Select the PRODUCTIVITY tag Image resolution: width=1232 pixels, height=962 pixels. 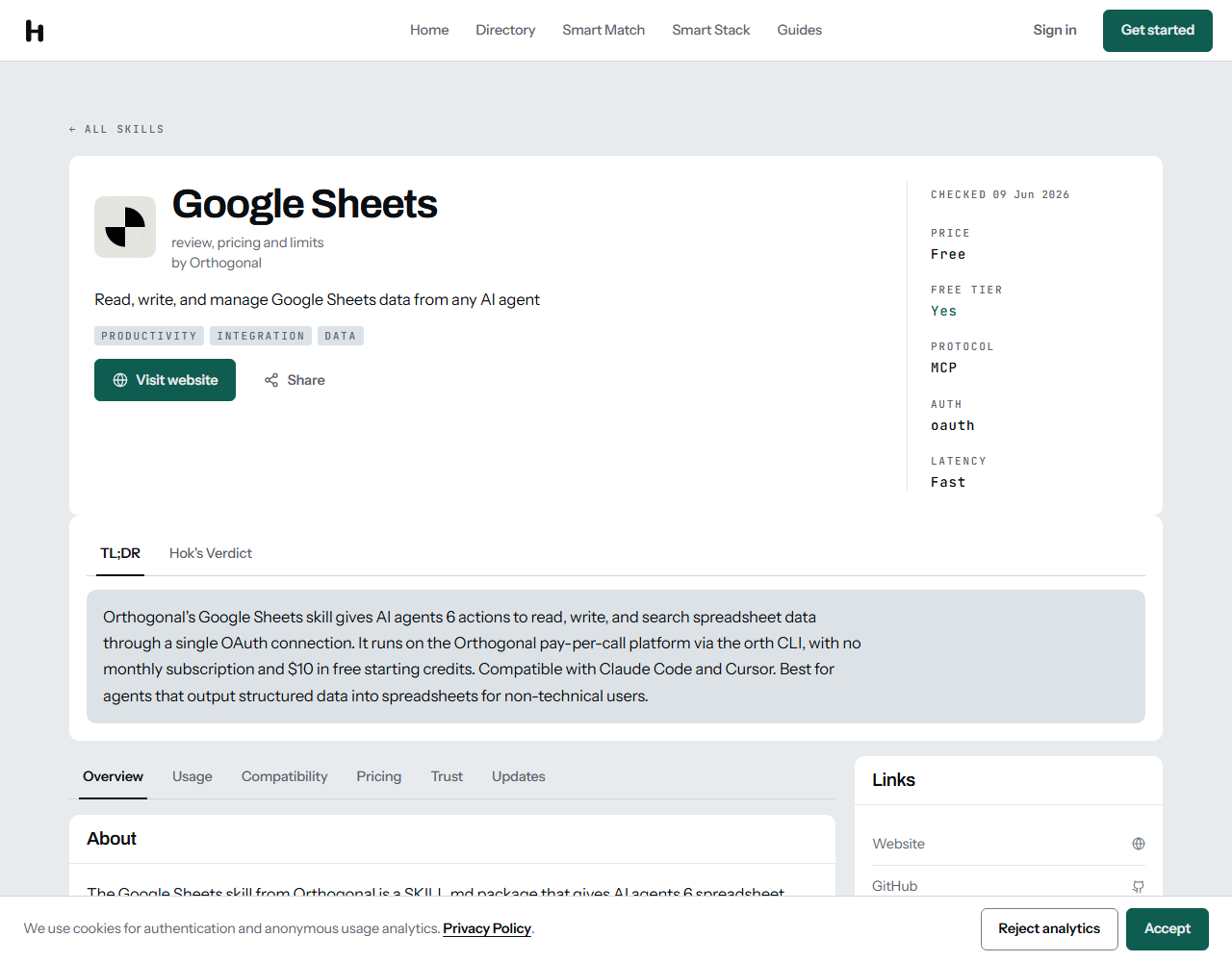[x=149, y=336]
